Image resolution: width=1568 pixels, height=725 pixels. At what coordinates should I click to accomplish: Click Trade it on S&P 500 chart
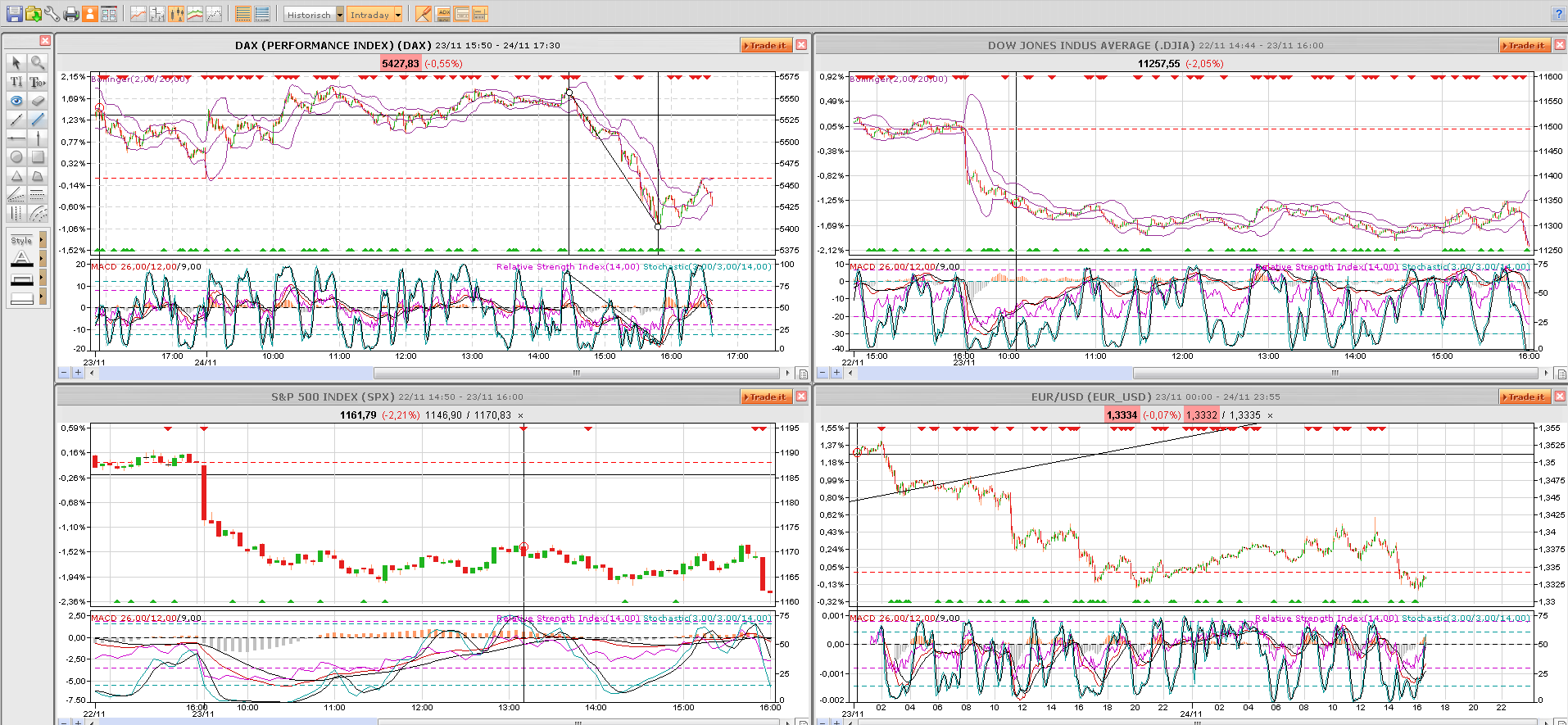(x=767, y=396)
